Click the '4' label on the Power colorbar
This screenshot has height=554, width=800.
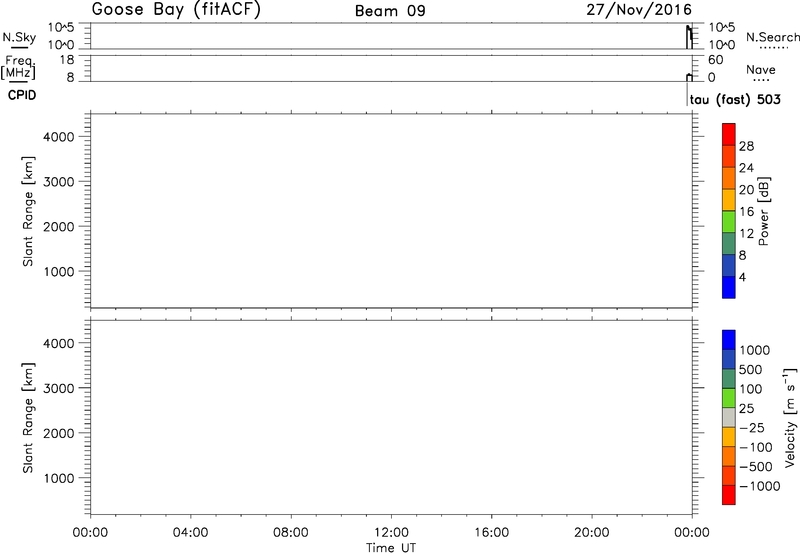tap(742, 277)
